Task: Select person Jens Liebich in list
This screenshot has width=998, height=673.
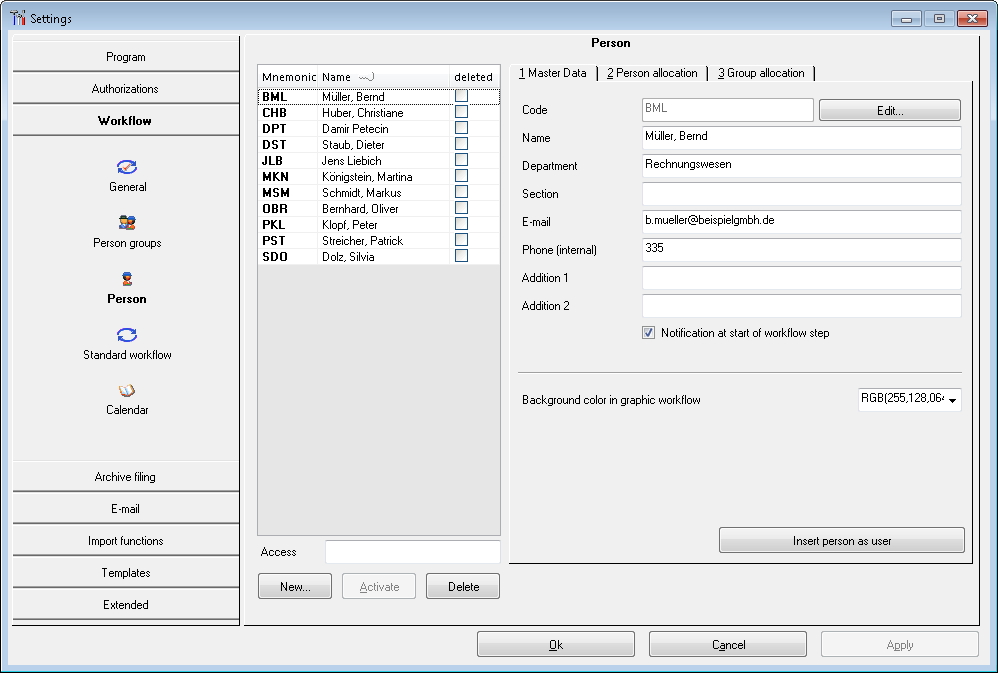Action: point(379,160)
